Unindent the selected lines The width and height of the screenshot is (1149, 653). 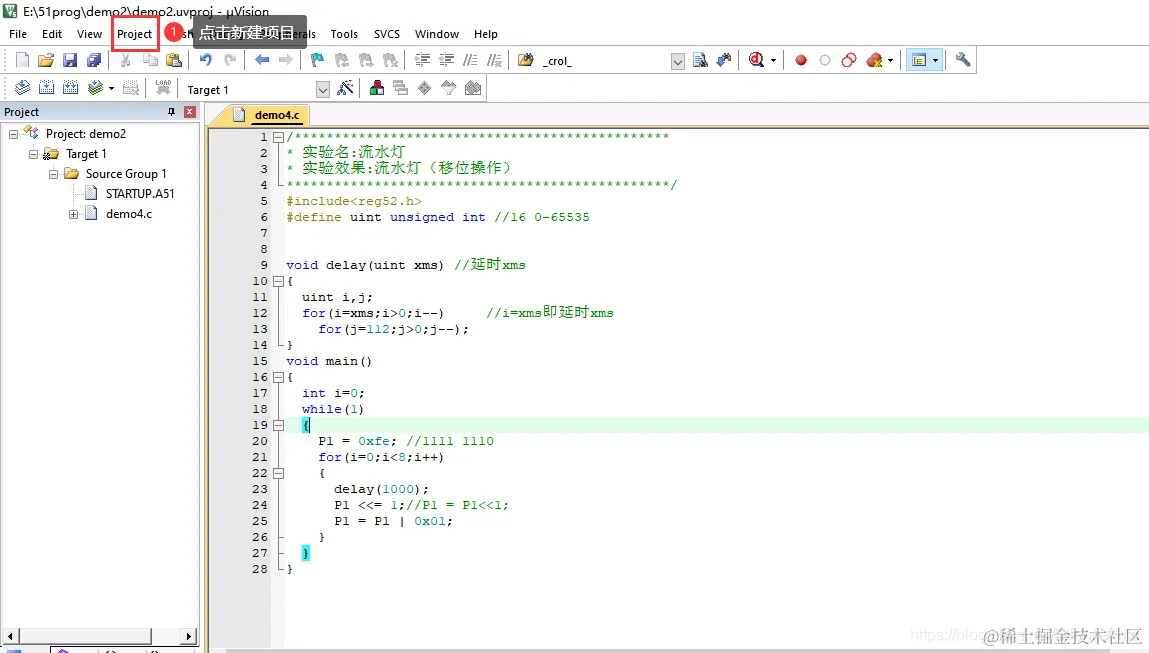[446, 60]
